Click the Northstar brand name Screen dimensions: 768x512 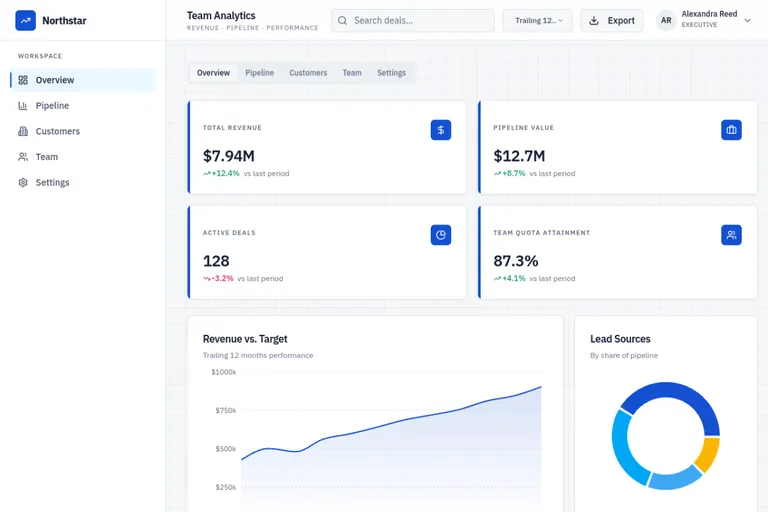[x=64, y=21]
